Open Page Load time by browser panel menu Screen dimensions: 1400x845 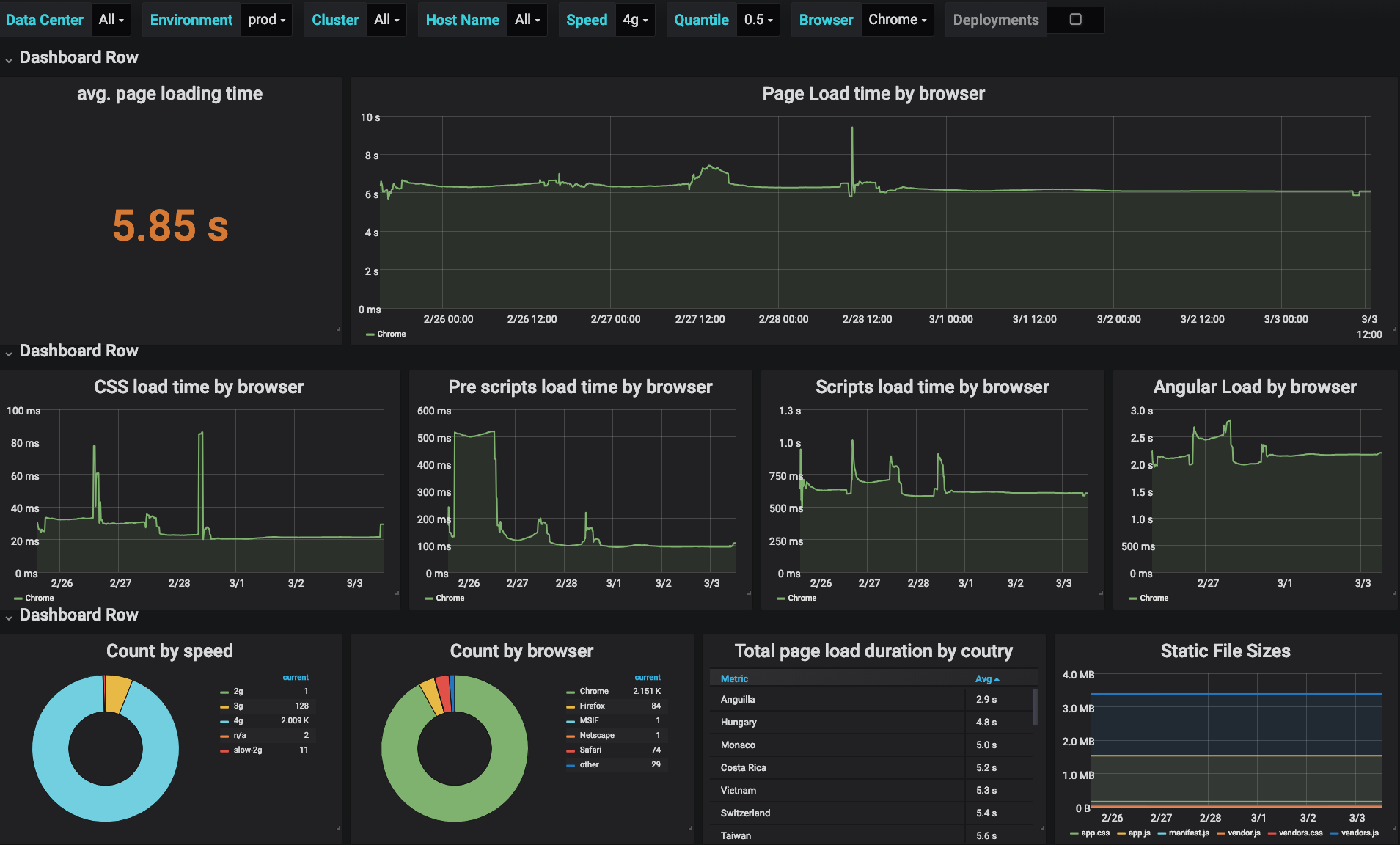[x=873, y=94]
